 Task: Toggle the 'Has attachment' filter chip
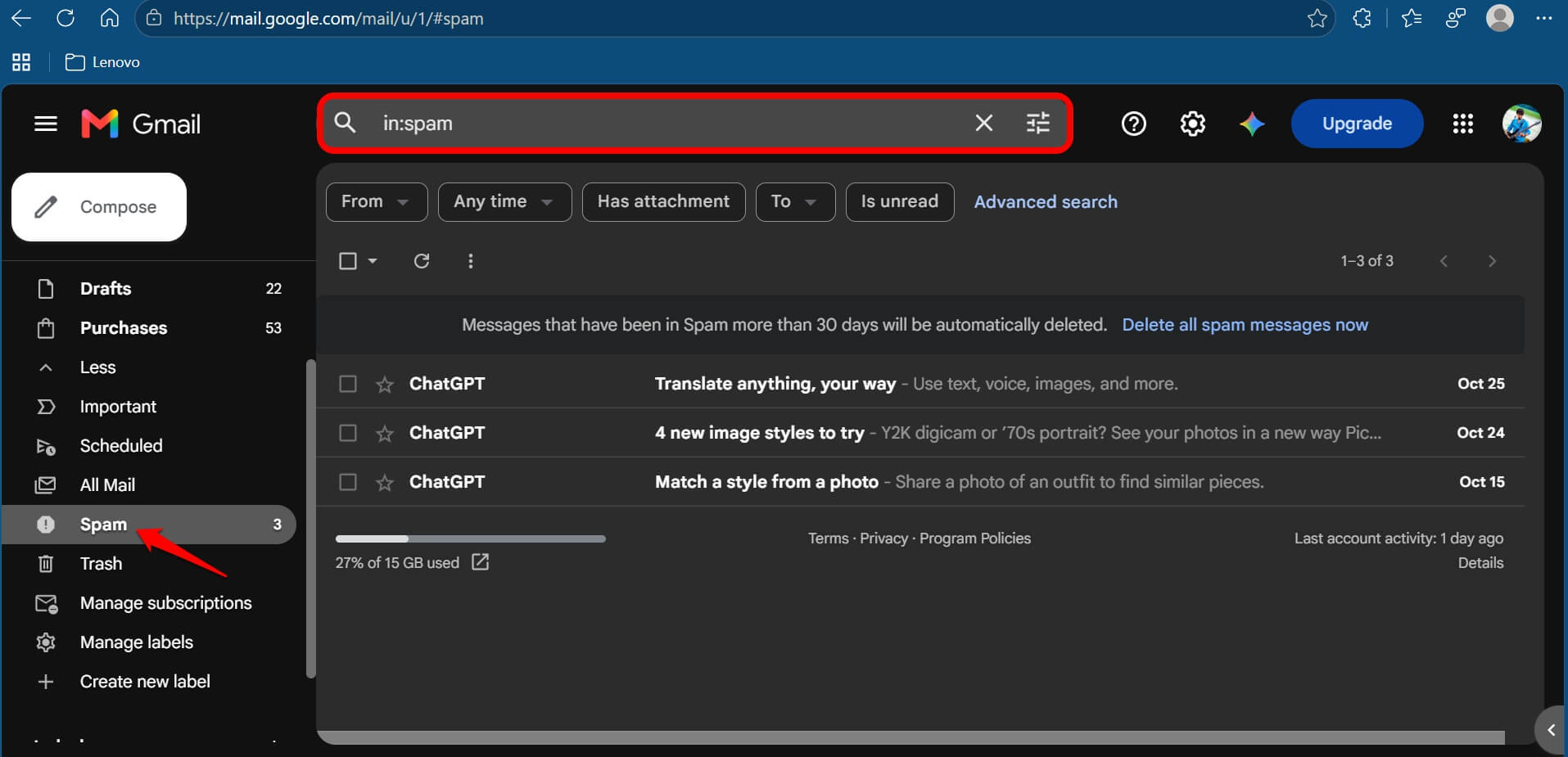(x=663, y=202)
